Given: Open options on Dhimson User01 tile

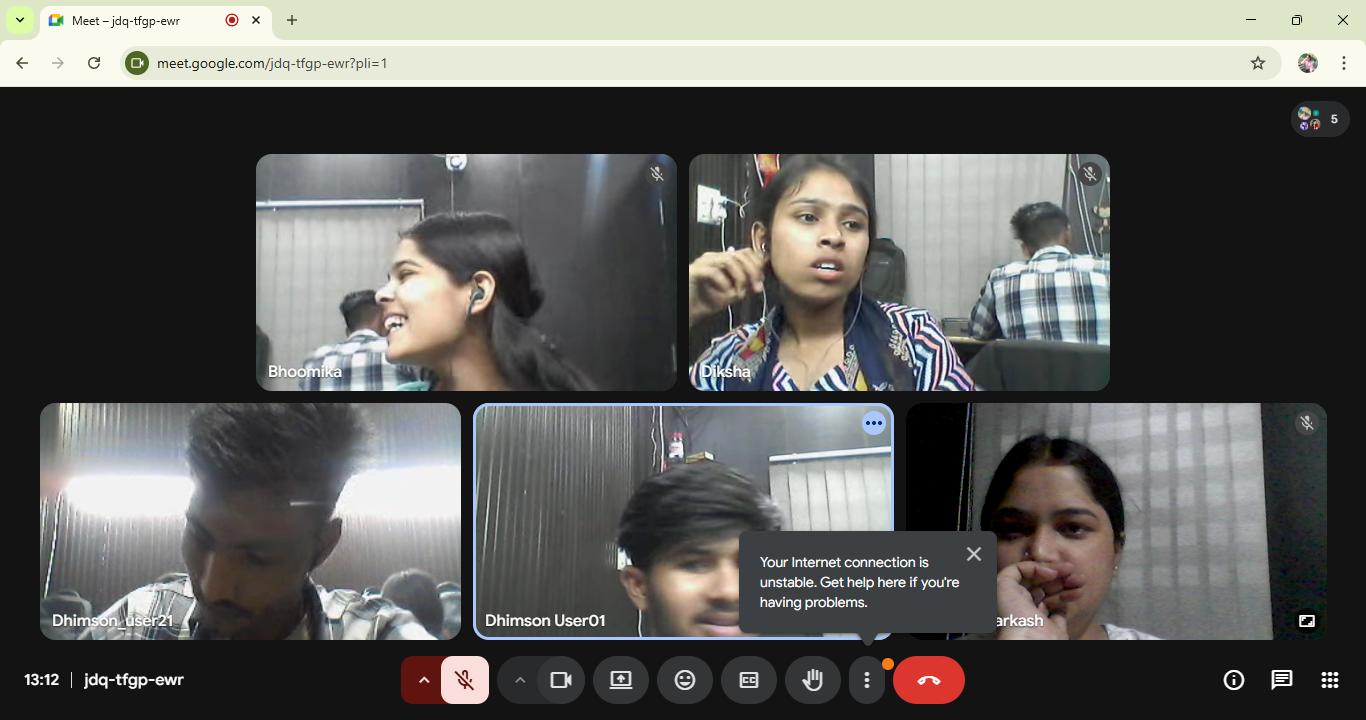Looking at the screenshot, I should (x=874, y=423).
